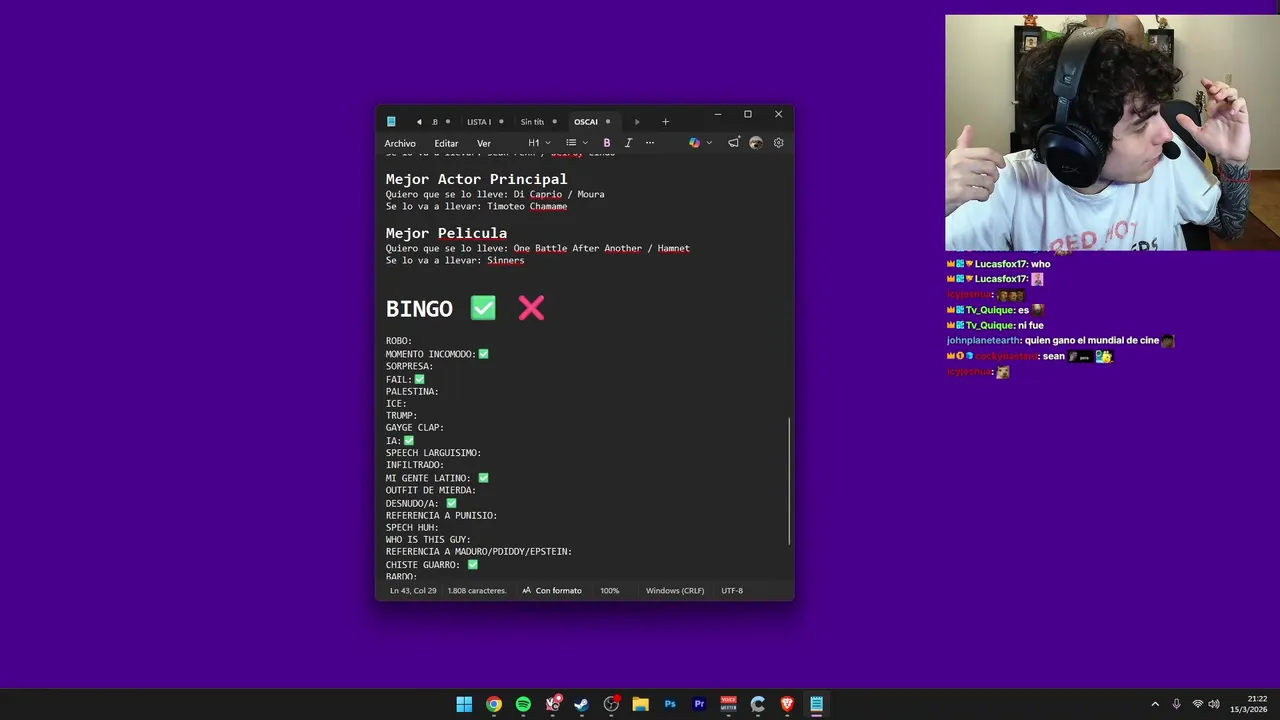
Task: Open Steam from the taskbar
Action: coord(582,704)
